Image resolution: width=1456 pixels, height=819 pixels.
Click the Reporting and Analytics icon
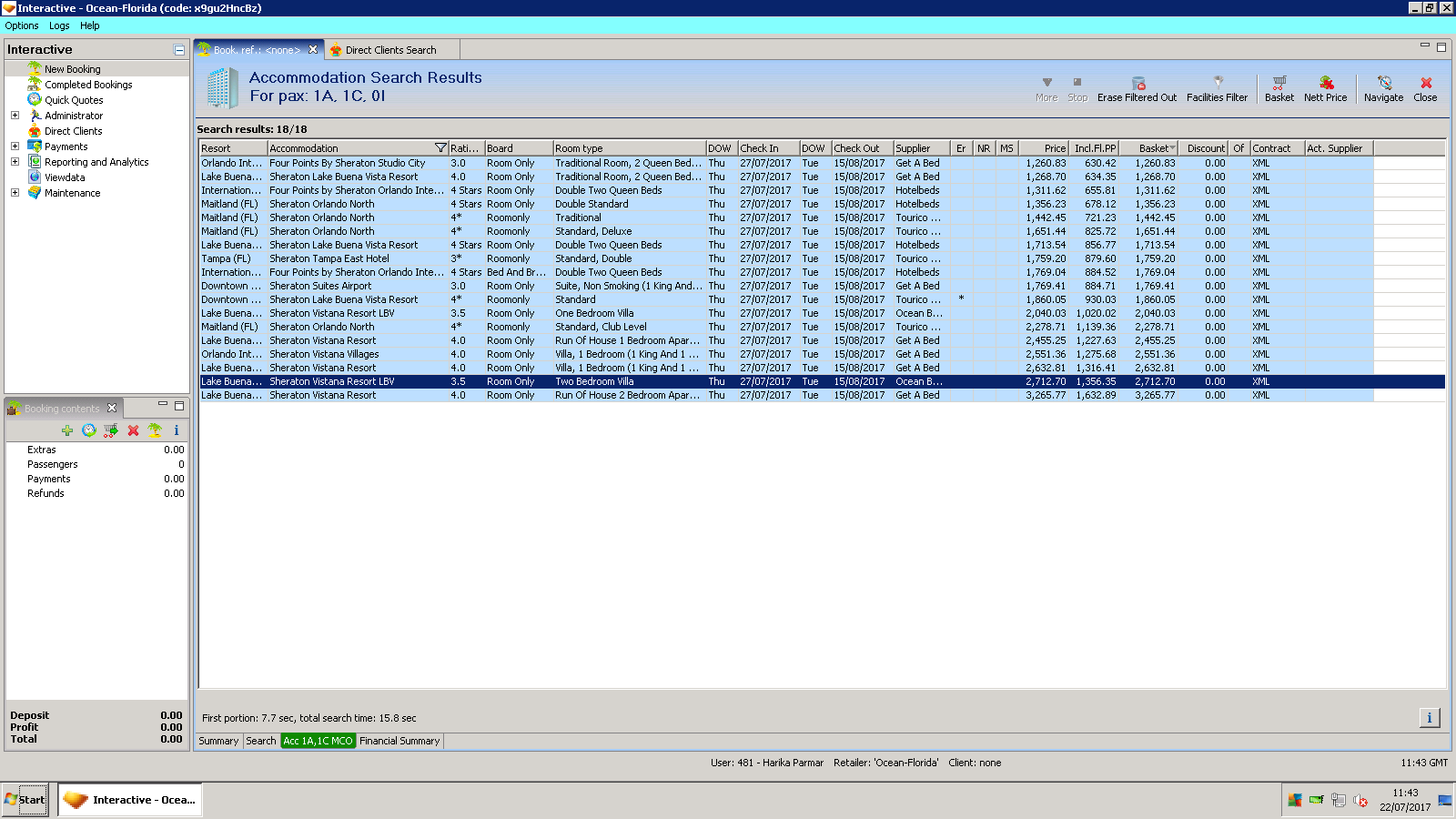pos(35,162)
